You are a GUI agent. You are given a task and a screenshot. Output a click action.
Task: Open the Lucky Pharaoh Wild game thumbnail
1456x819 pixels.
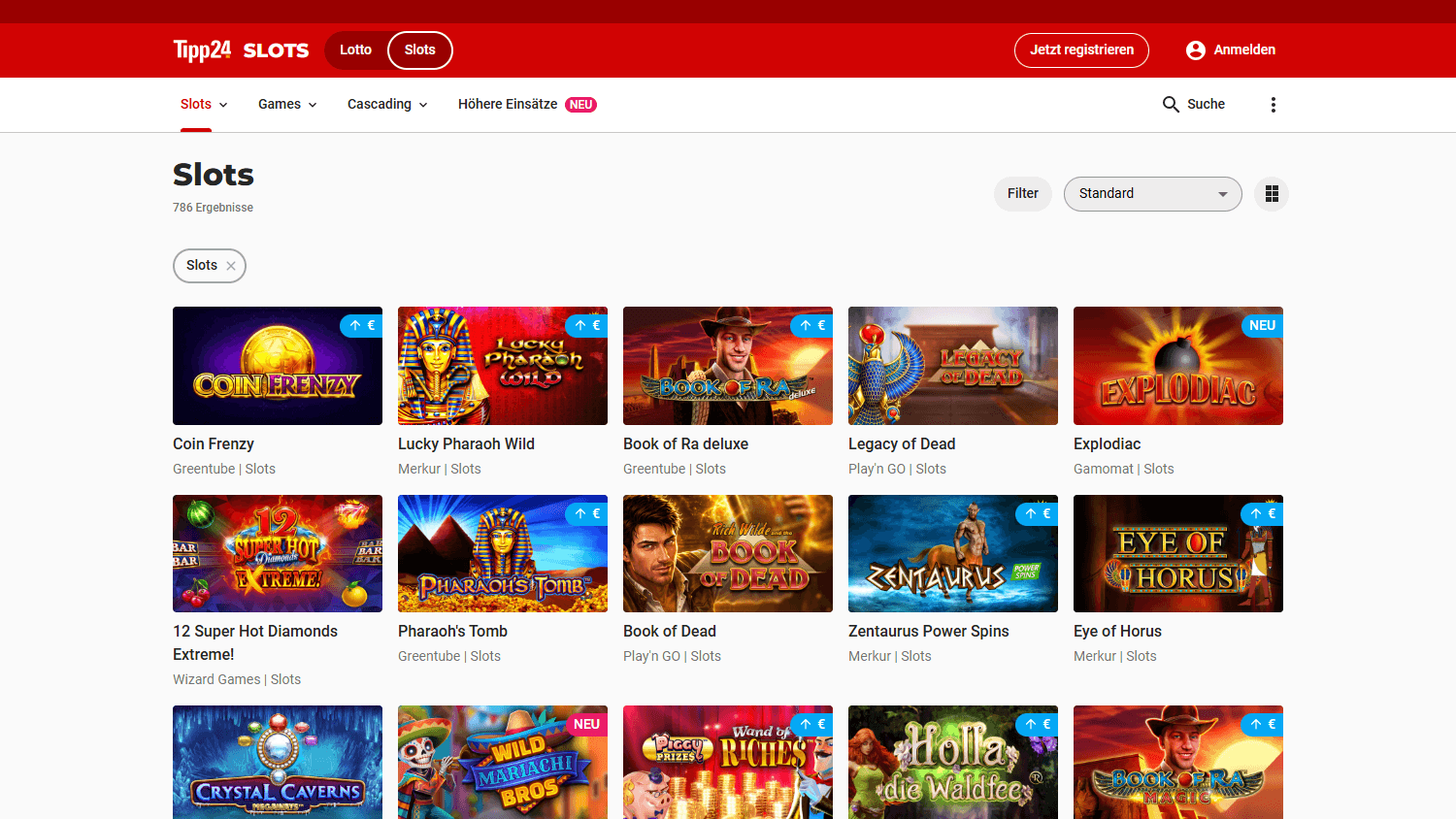click(x=503, y=366)
